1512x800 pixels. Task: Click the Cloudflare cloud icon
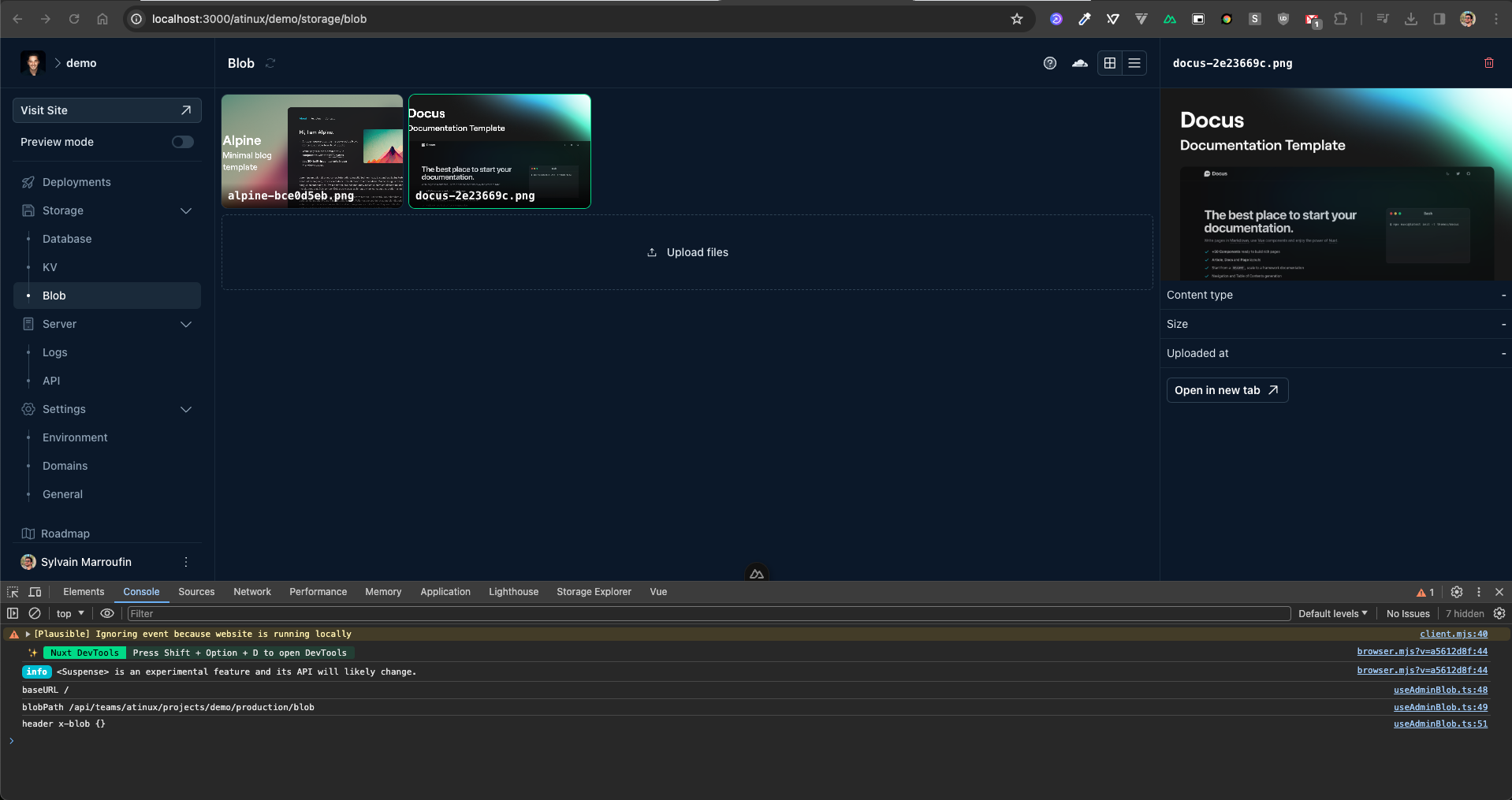(1080, 63)
